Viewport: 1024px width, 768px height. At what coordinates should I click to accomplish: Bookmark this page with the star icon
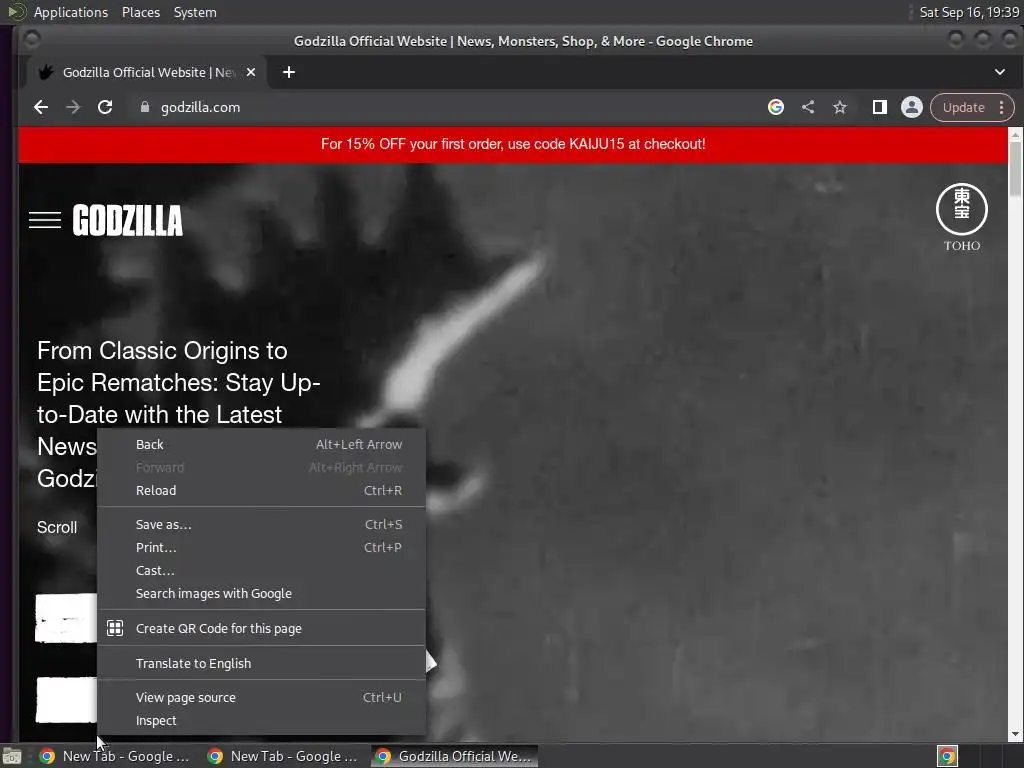840,107
